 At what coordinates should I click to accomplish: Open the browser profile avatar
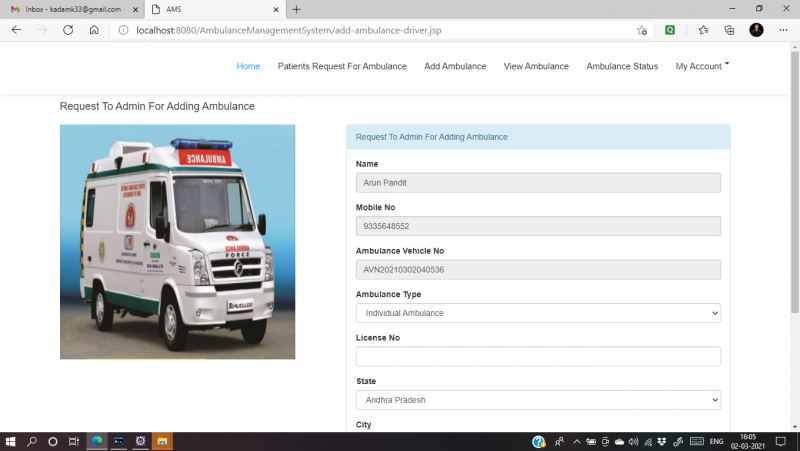(x=756, y=30)
